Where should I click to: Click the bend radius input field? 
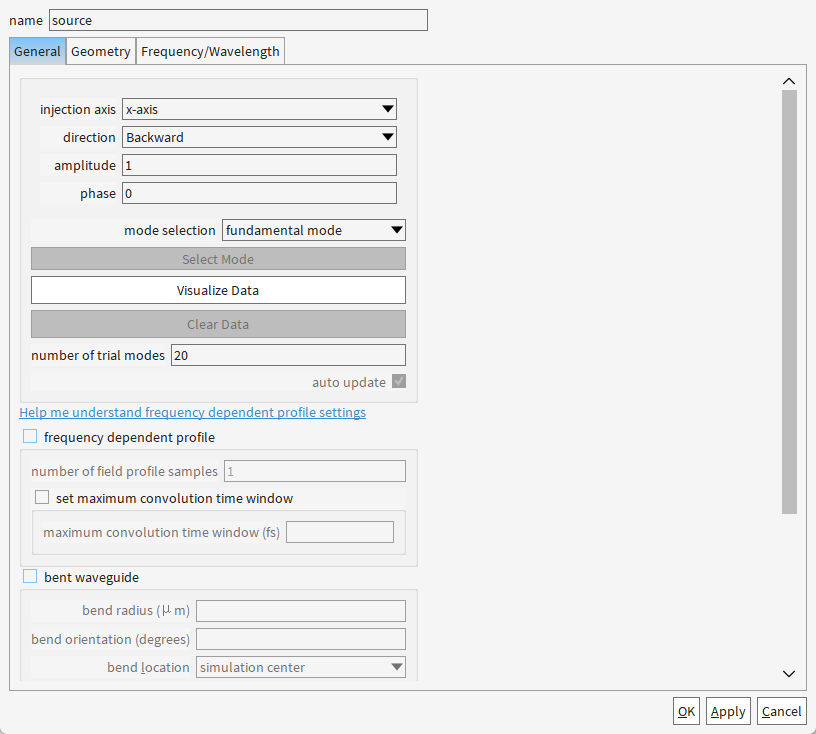pyautogui.click(x=301, y=611)
